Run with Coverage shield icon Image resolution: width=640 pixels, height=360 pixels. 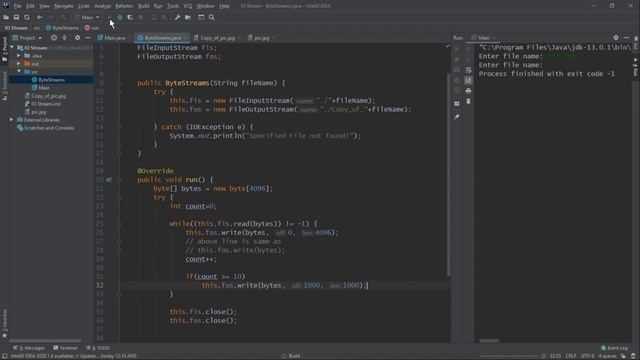[x=130, y=18]
